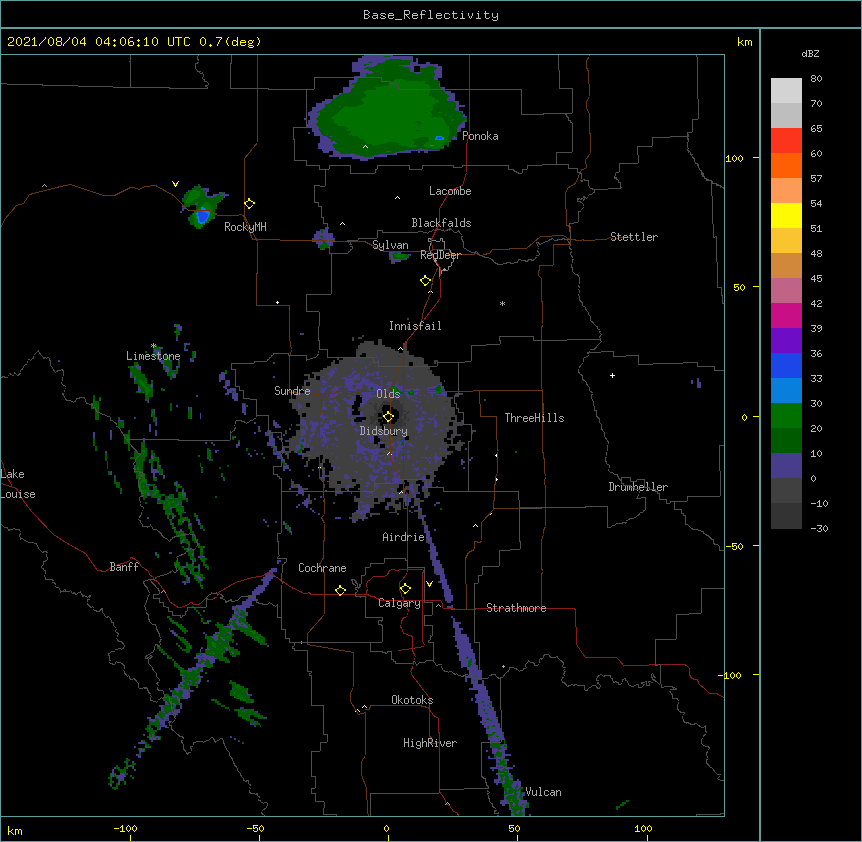The width and height of the screenshot is (862, 842).
Task: Click the white asterisk marker above Limestone
Action: click(x=154, y=346)
